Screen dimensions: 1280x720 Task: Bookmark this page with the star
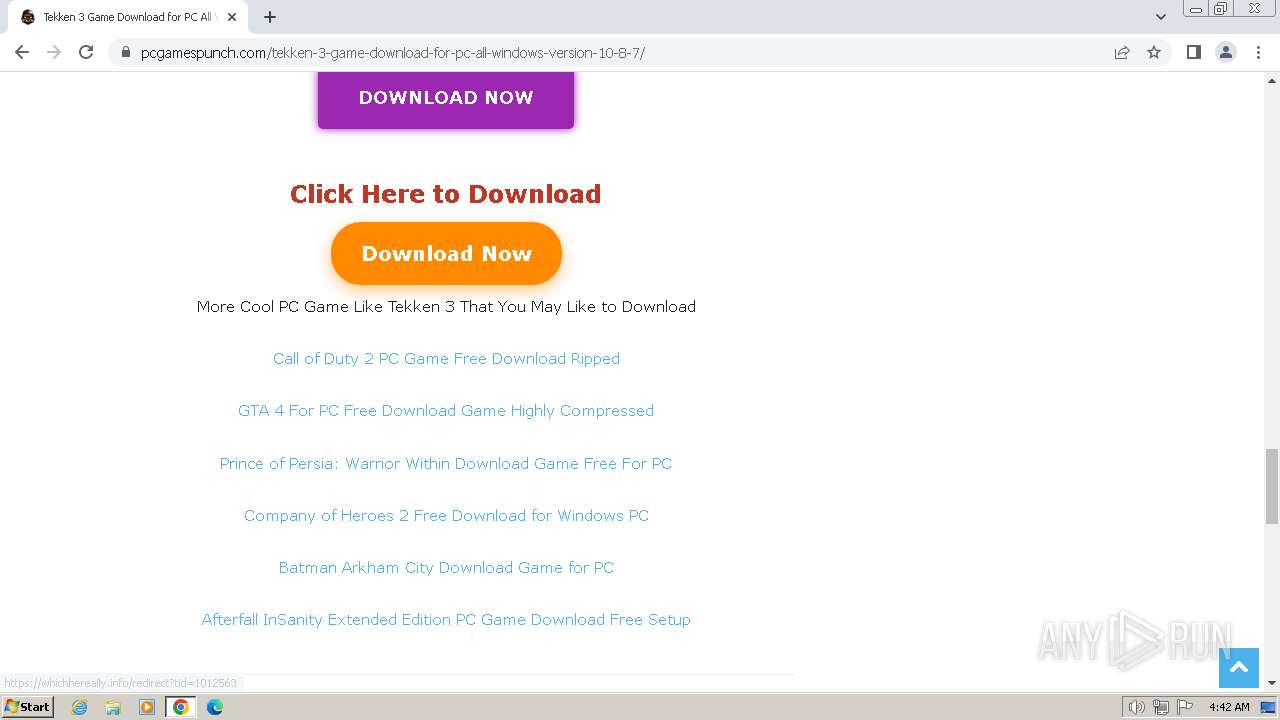click(x=1154, y=52)
